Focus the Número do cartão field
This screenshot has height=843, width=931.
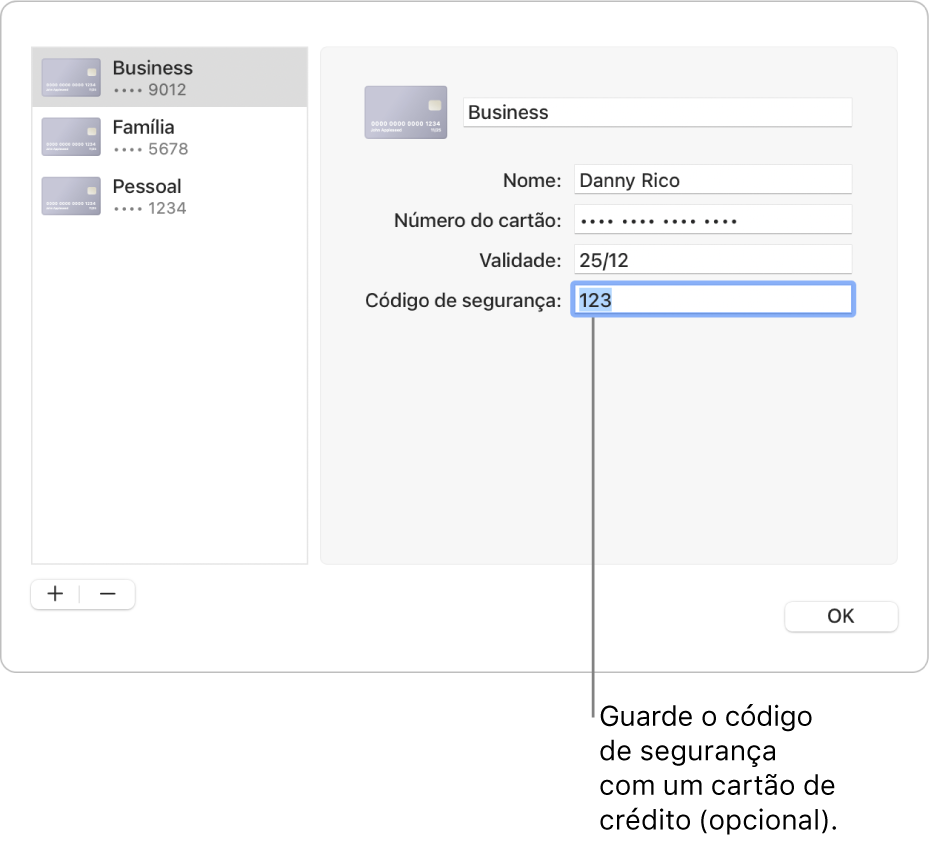click(x=712, y=220)
